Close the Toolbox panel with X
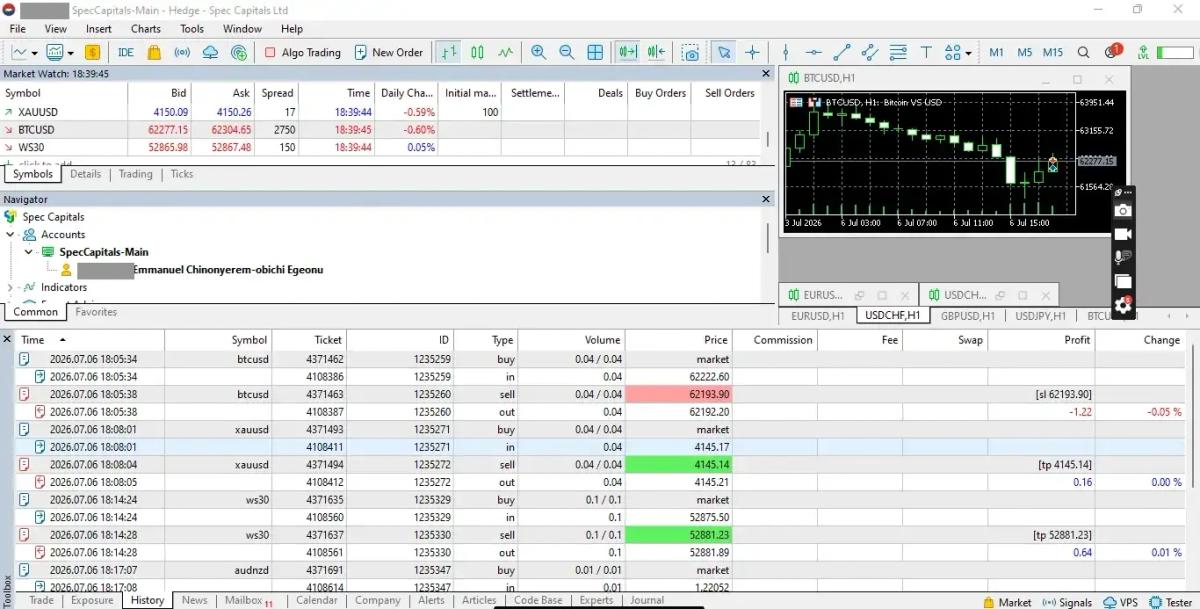 (7, 340)
